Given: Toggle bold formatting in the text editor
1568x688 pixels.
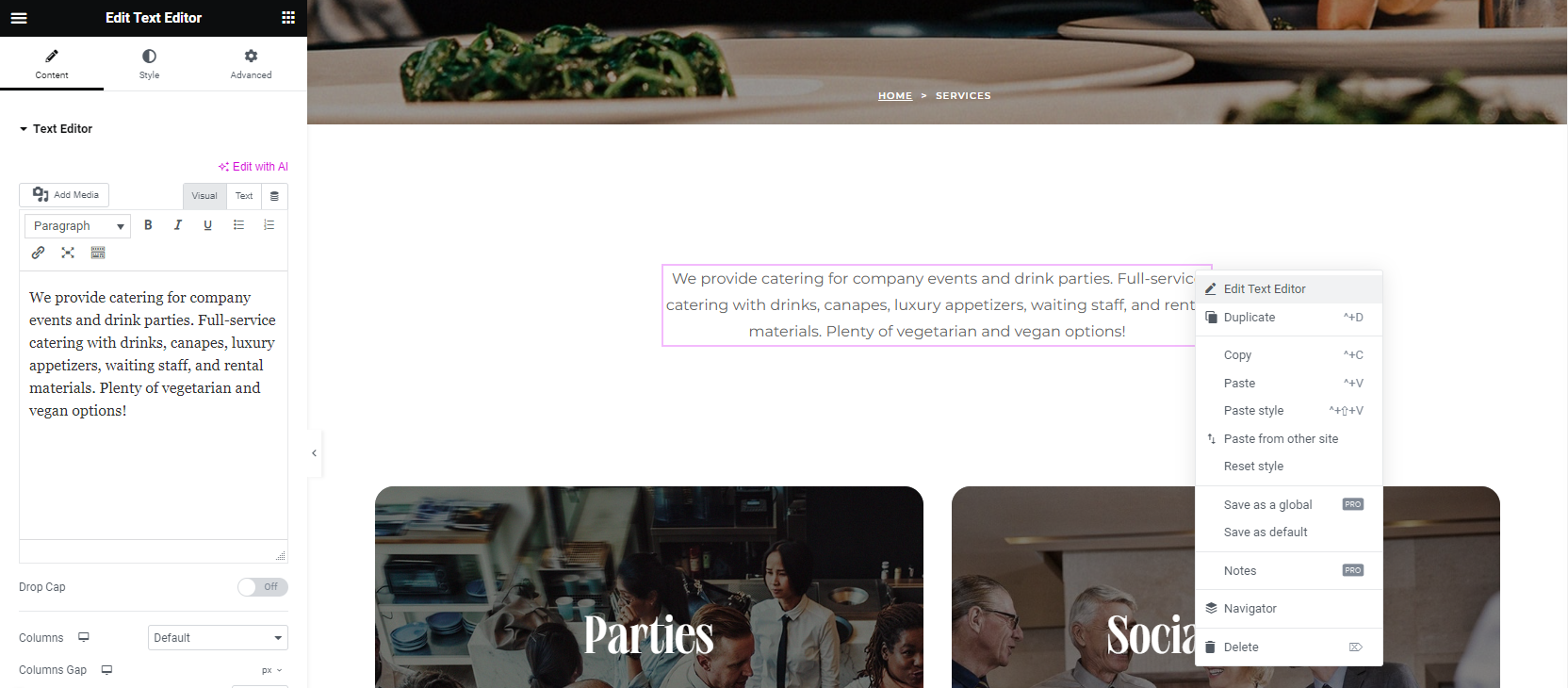Looking at the screenshot, I should point(148,225).
